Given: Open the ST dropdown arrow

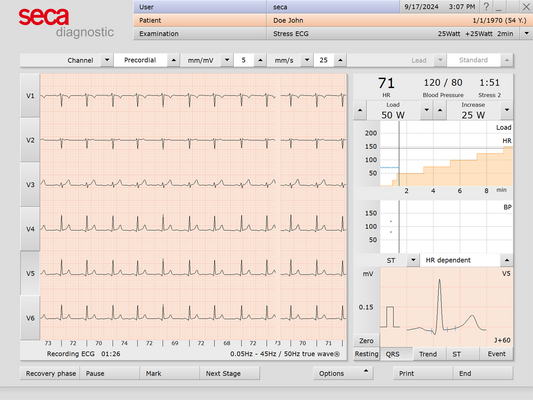Looking at the screenshot, I should click(x=413, y=260).
